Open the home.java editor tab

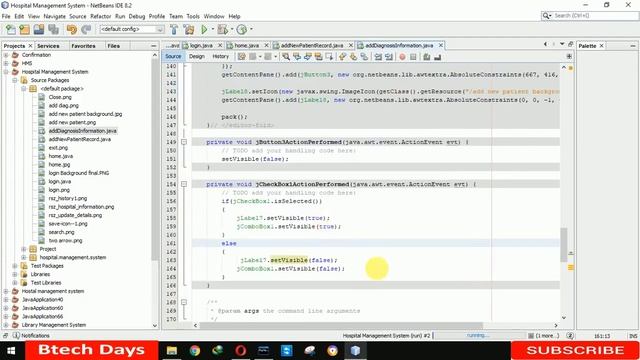coord(246,45)
